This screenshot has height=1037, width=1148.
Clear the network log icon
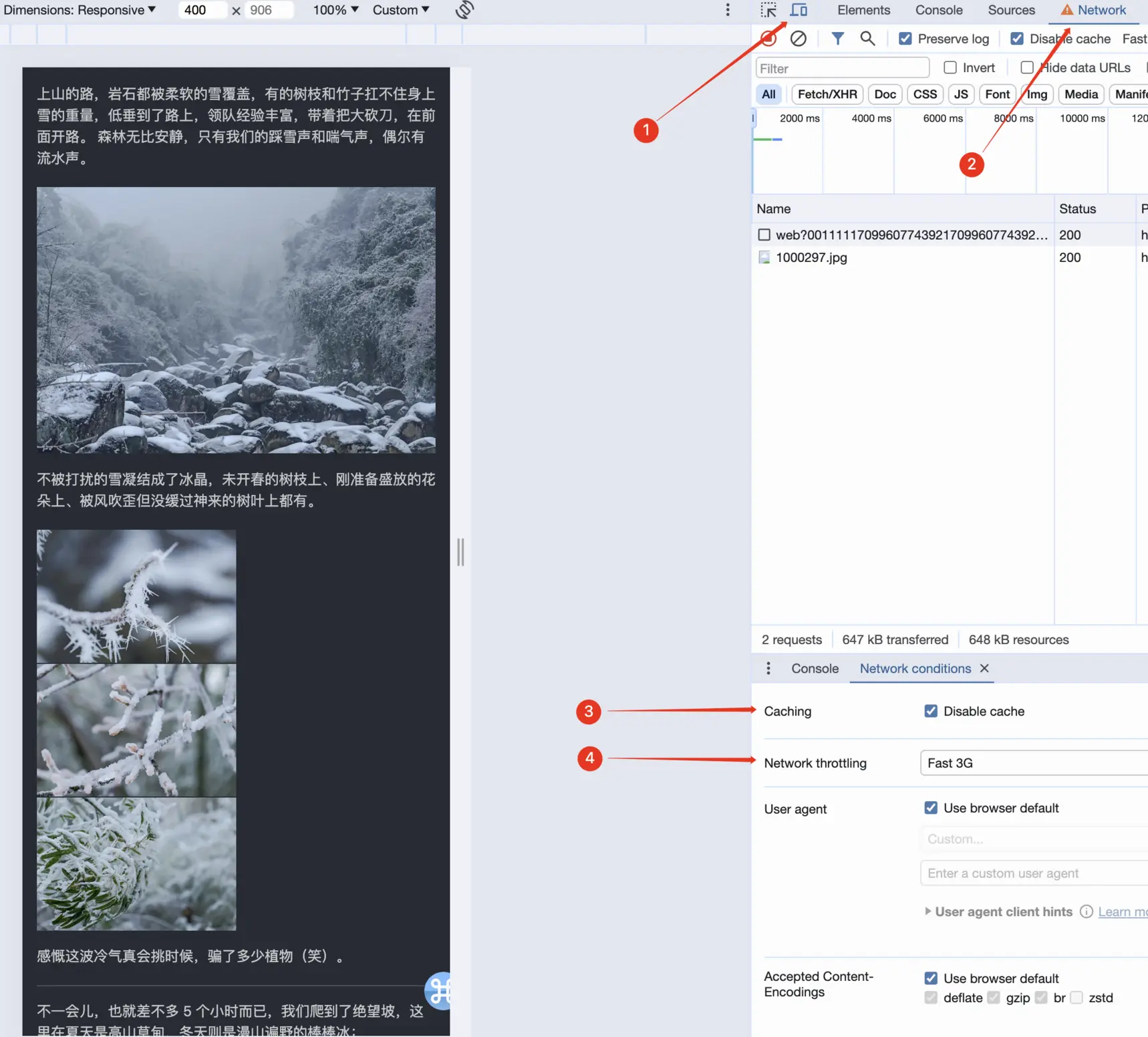798,39
